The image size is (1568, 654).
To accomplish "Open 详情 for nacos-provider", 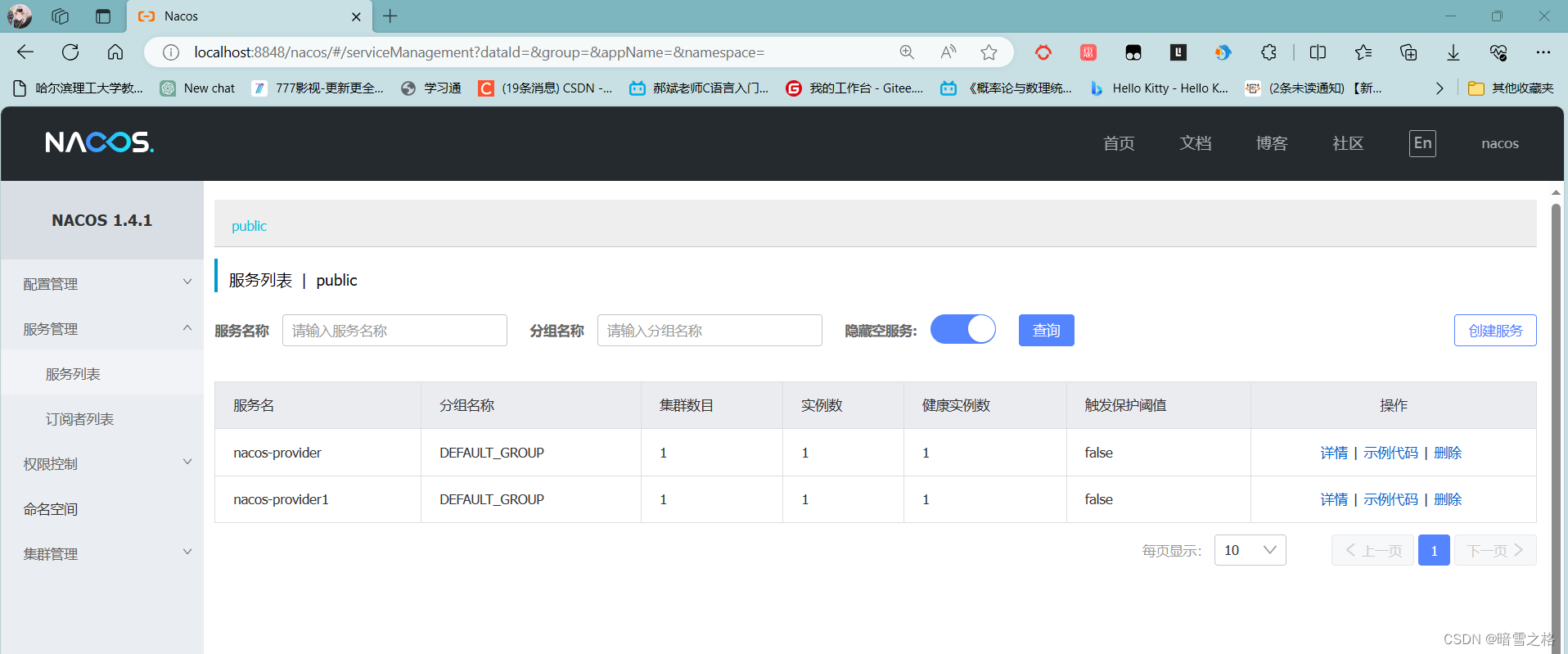I will pos(1334,453).
